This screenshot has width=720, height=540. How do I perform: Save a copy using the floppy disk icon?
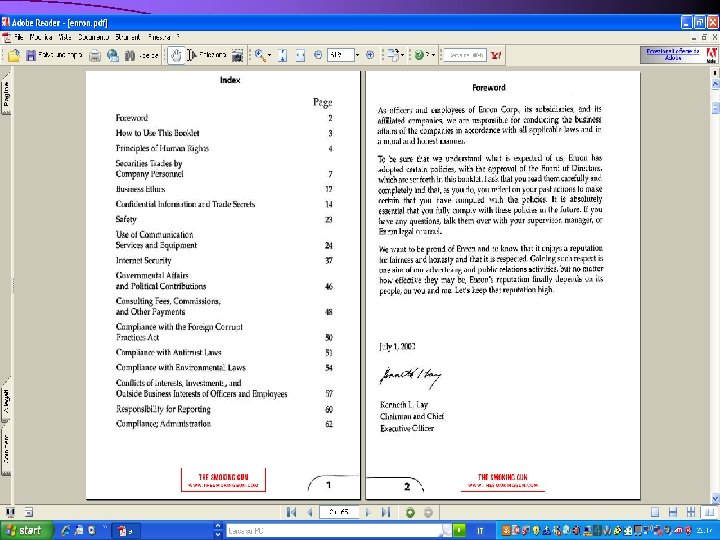tap(31, 56)
